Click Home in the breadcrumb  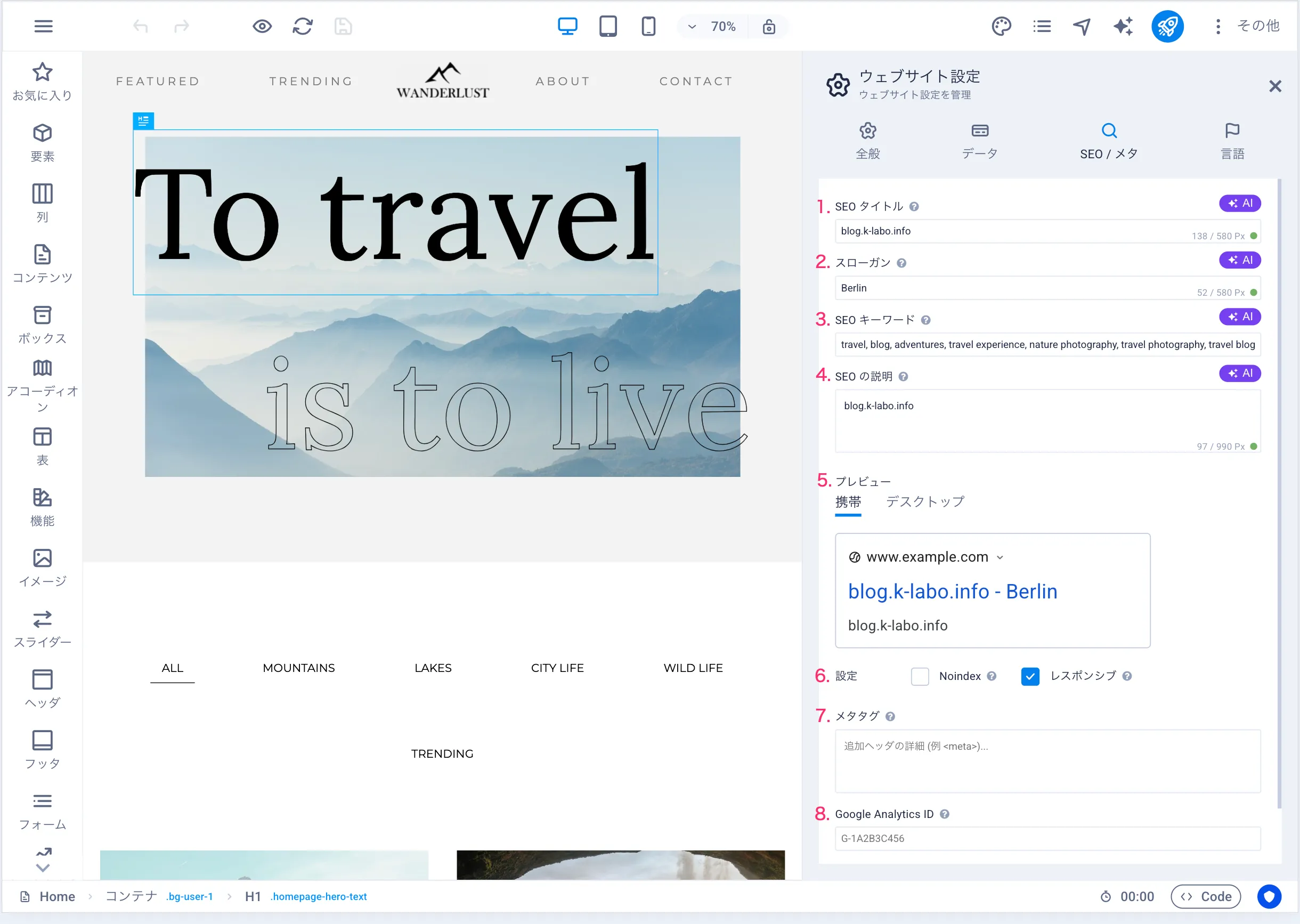pyautogui.click(x=57, y=897)
